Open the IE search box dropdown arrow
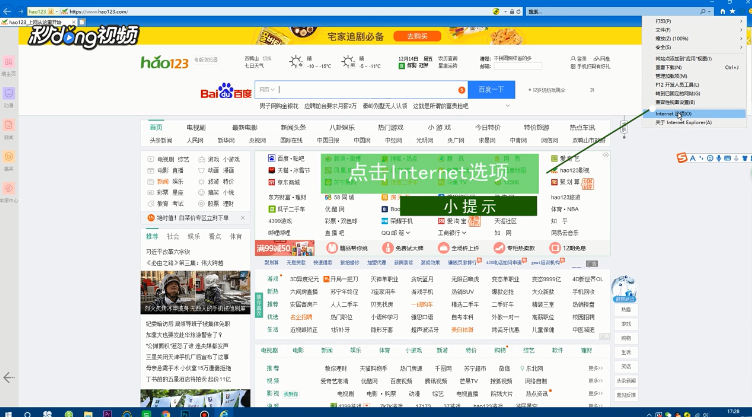 (709, 11)
